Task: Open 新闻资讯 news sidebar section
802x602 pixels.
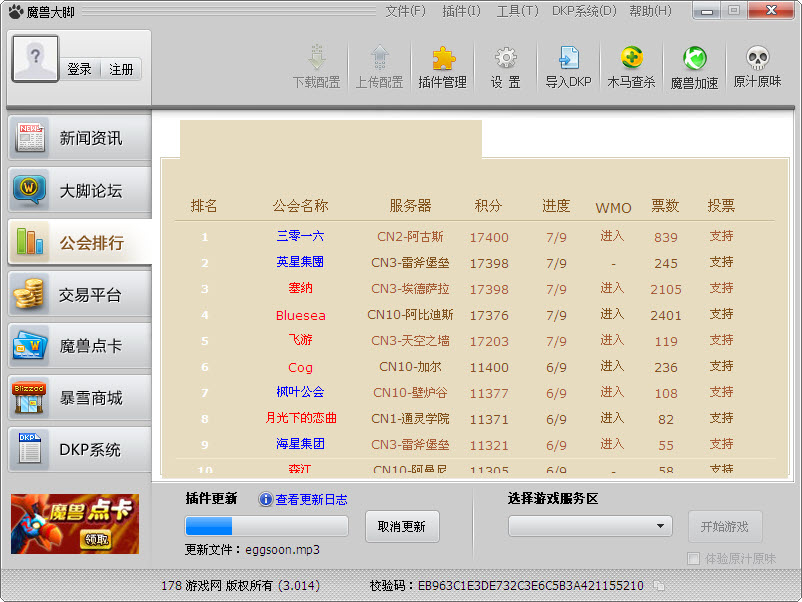Action: 80,138
